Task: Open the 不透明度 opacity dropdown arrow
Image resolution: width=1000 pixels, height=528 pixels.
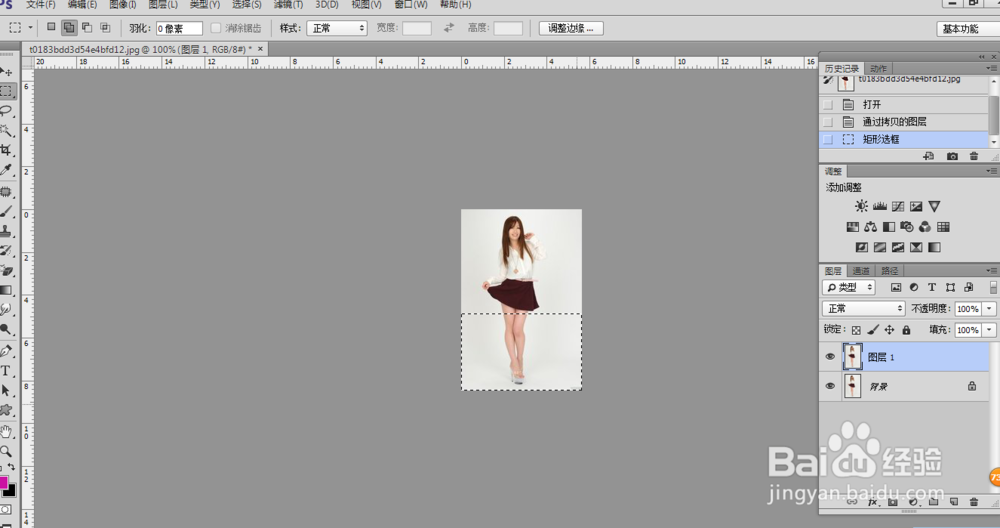Action: [989, 309]
